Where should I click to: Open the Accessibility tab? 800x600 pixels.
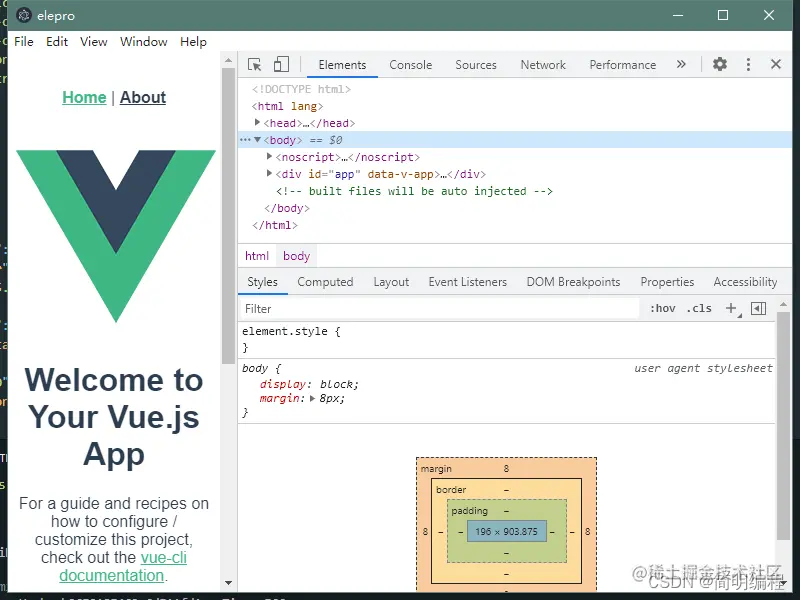pos(745,282)
